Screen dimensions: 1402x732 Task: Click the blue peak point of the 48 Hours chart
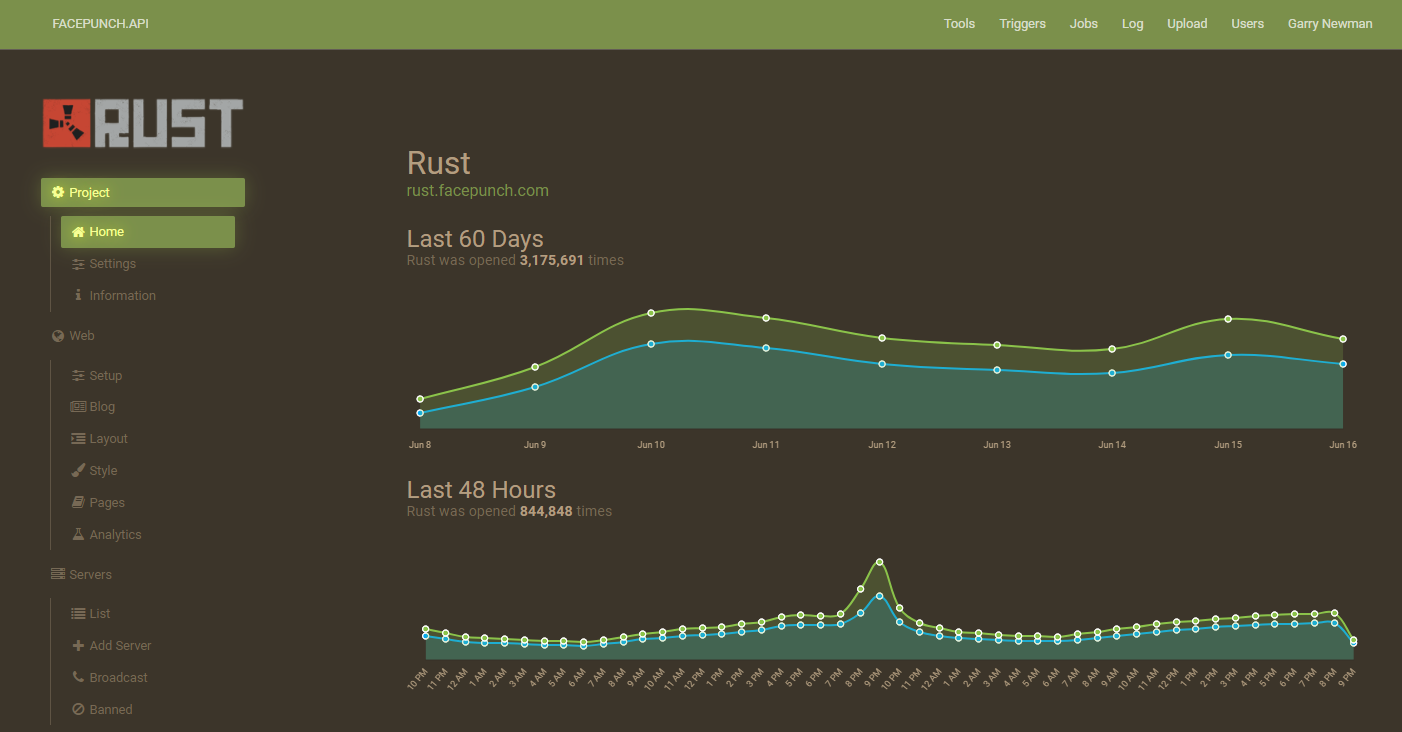tap(880, 596)
